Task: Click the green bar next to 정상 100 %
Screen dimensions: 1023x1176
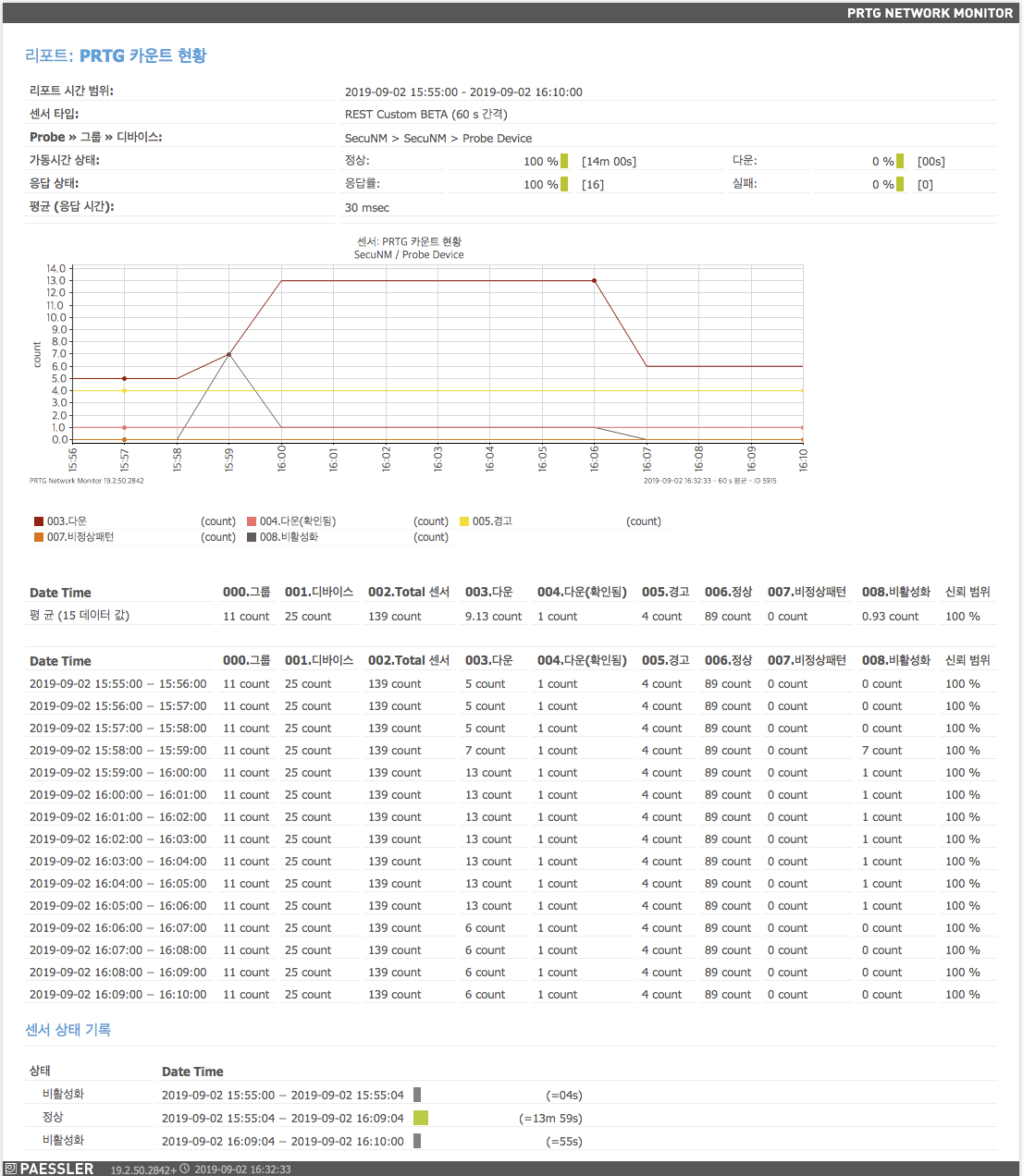Action: coord(564,161)
